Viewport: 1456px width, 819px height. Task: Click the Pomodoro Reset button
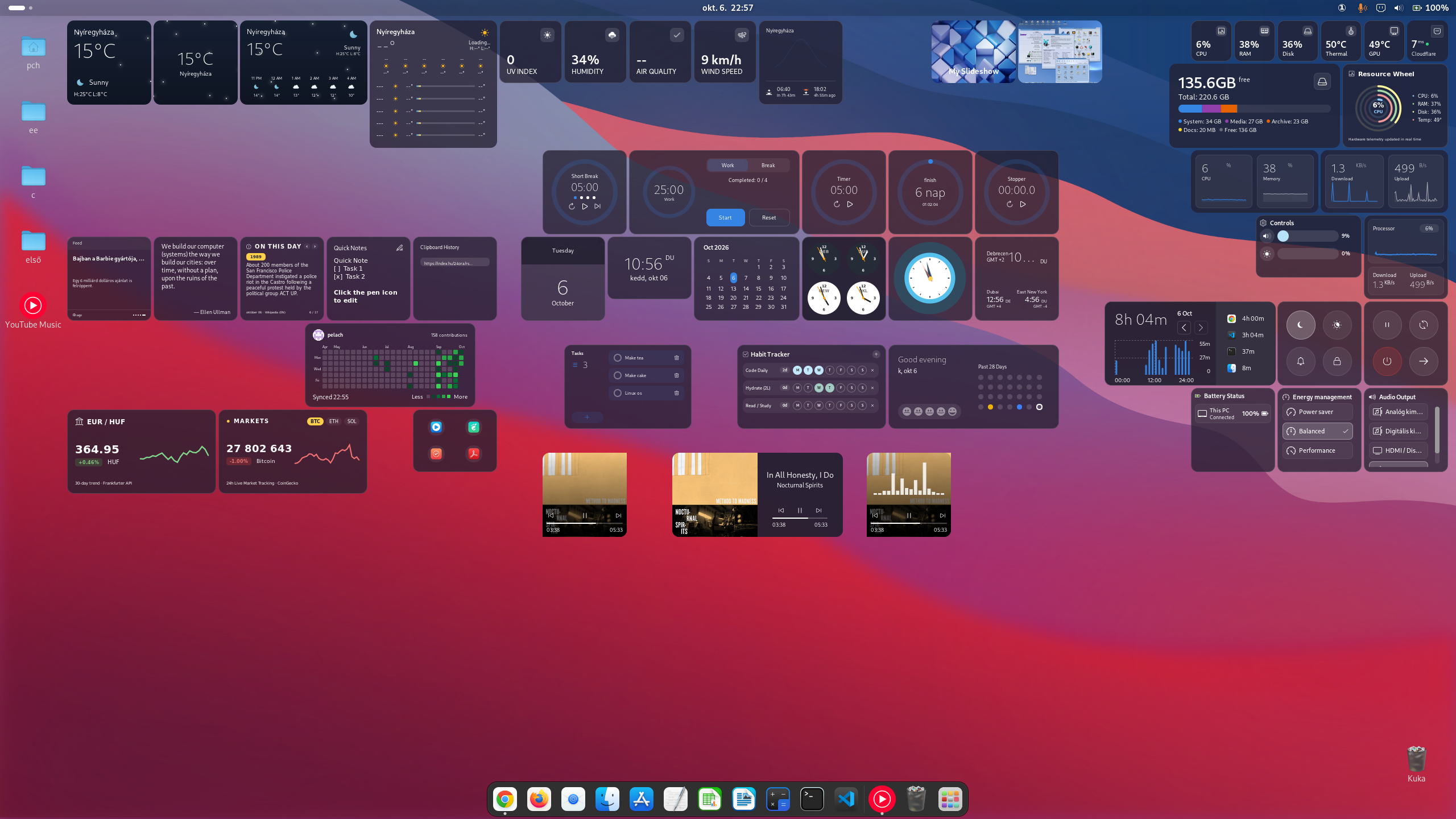768,217
